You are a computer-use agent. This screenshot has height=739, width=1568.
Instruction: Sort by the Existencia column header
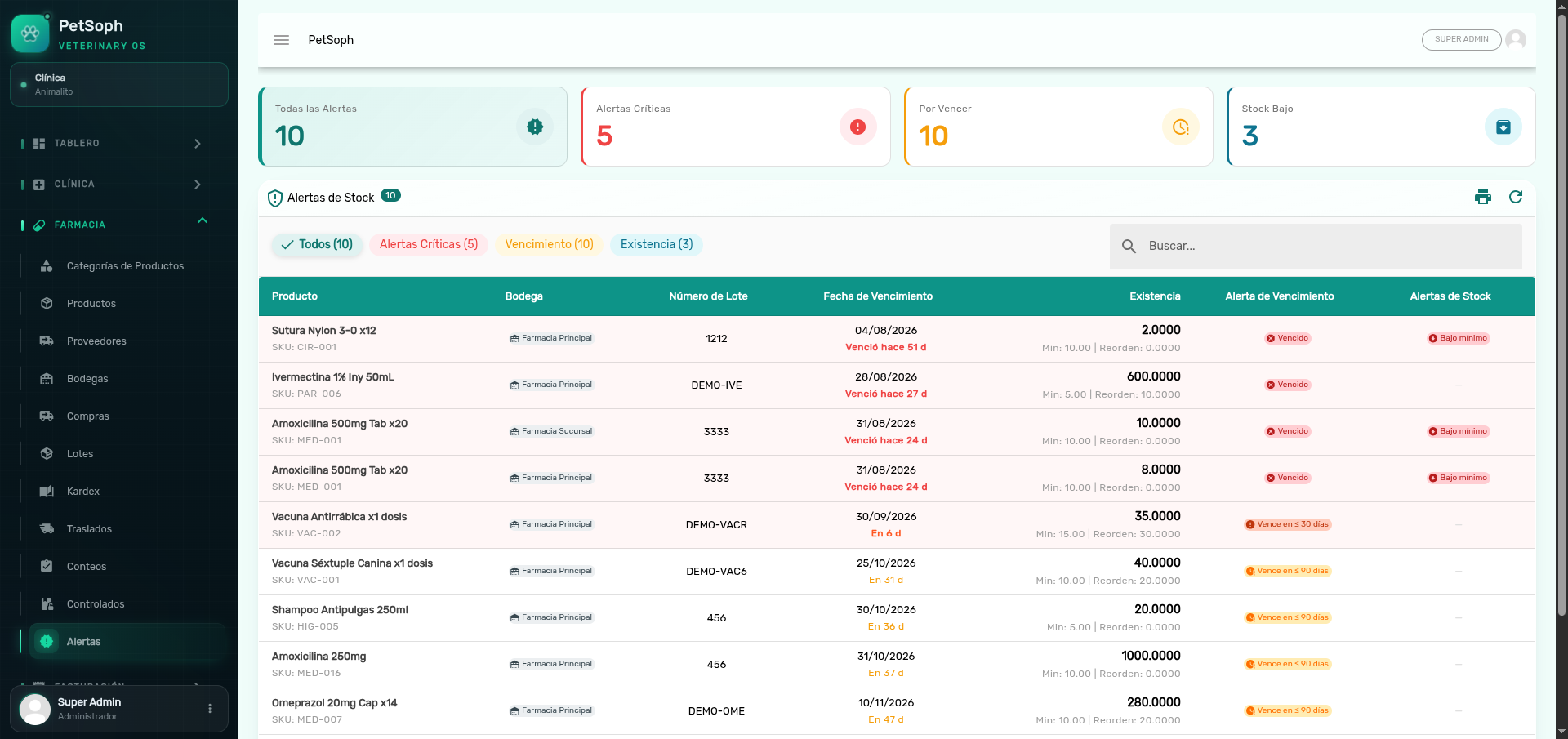1155,296
